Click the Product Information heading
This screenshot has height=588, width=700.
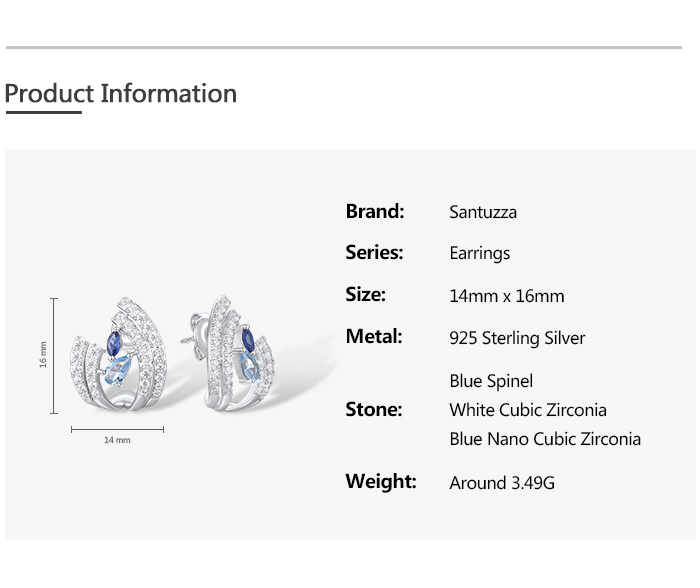click(x=120, y=94)
